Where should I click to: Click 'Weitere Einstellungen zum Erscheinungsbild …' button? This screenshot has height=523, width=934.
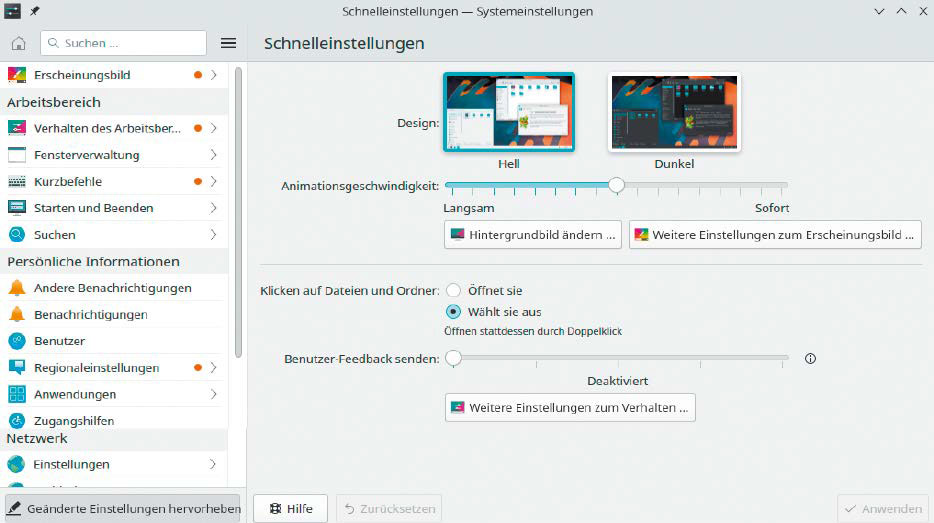775,235
